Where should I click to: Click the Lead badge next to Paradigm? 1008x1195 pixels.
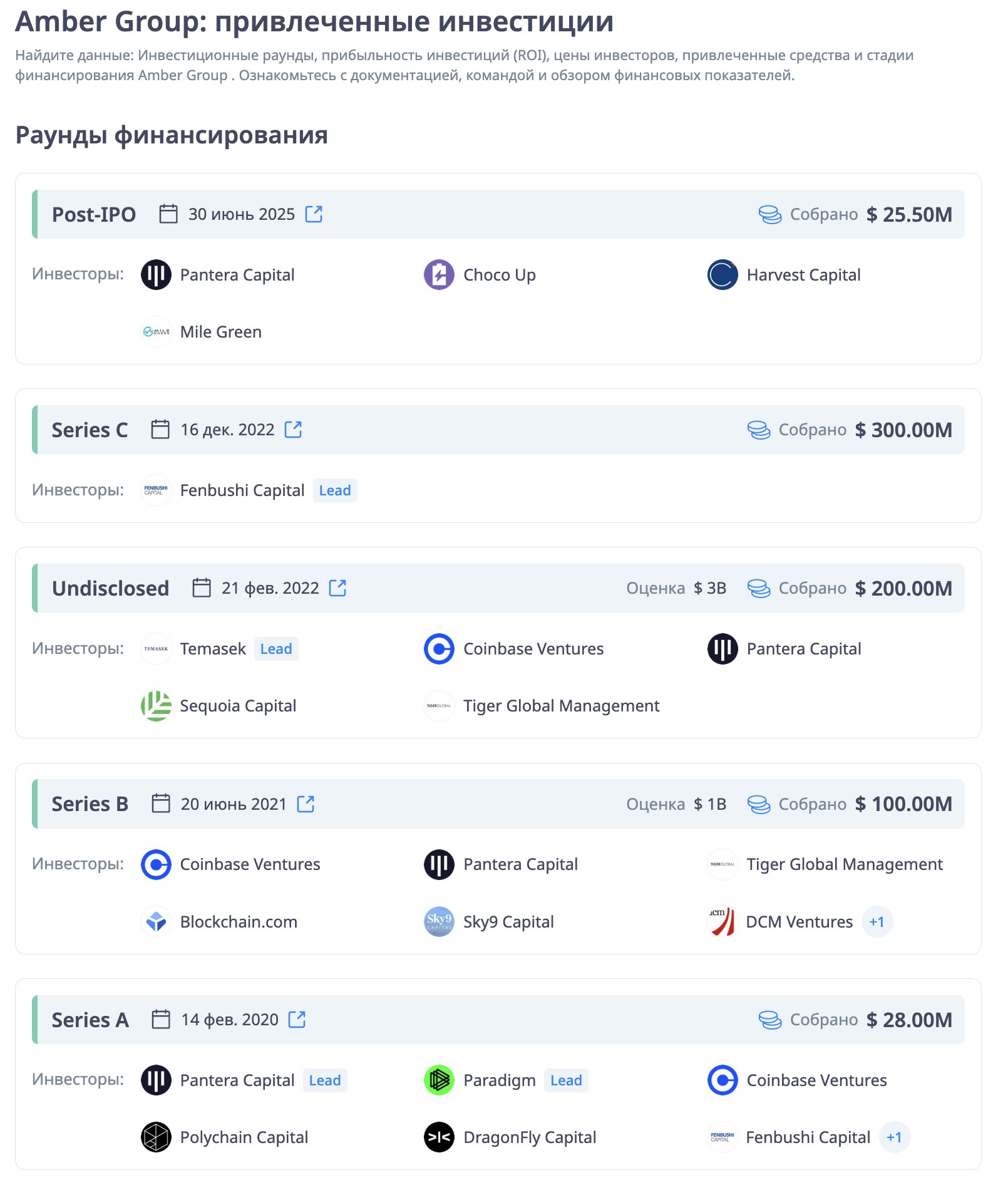point(566,1080)
